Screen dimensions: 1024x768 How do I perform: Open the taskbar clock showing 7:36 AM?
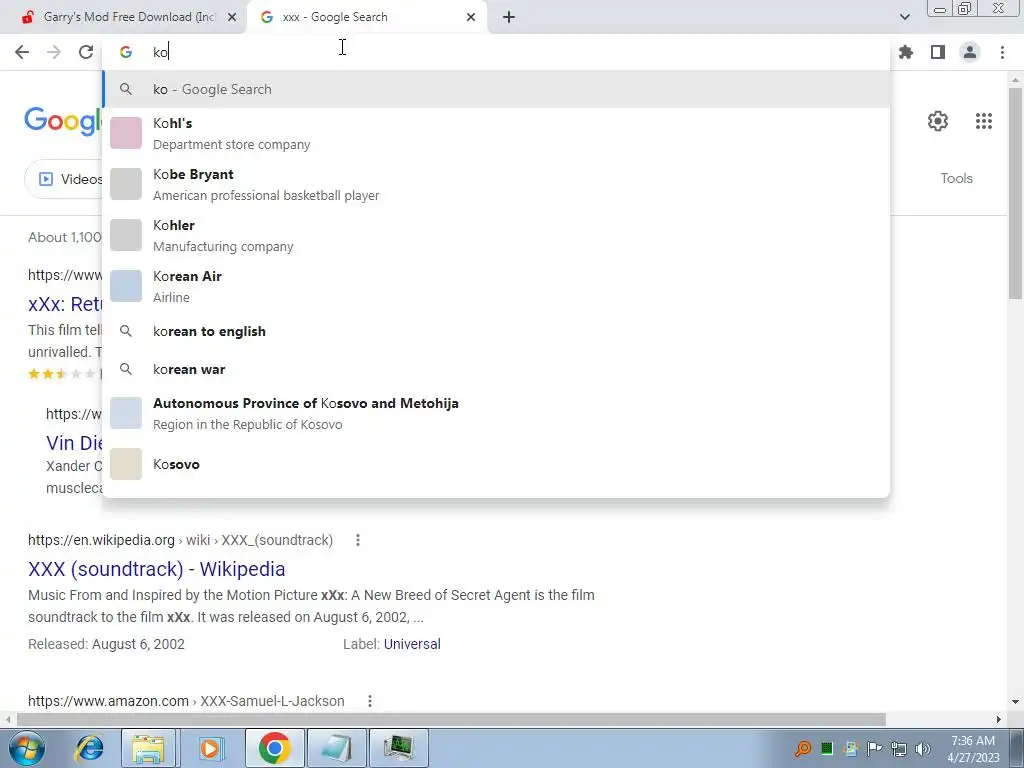coord(973,749)
